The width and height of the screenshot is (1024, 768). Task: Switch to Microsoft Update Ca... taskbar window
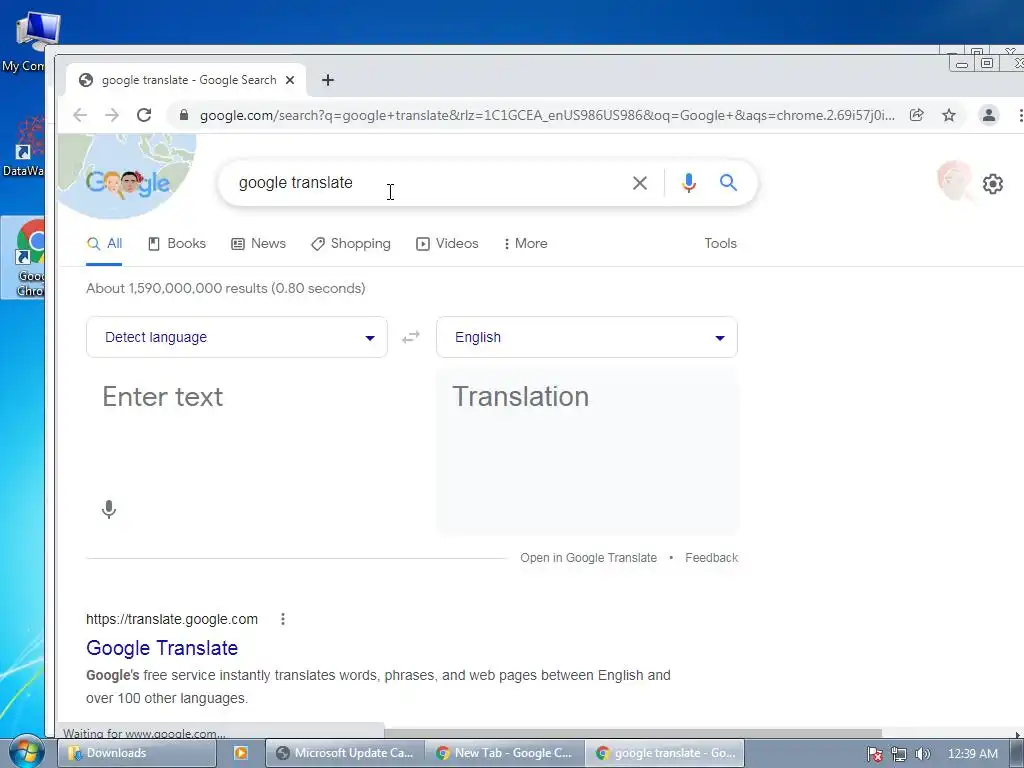(x=345, y=753)
